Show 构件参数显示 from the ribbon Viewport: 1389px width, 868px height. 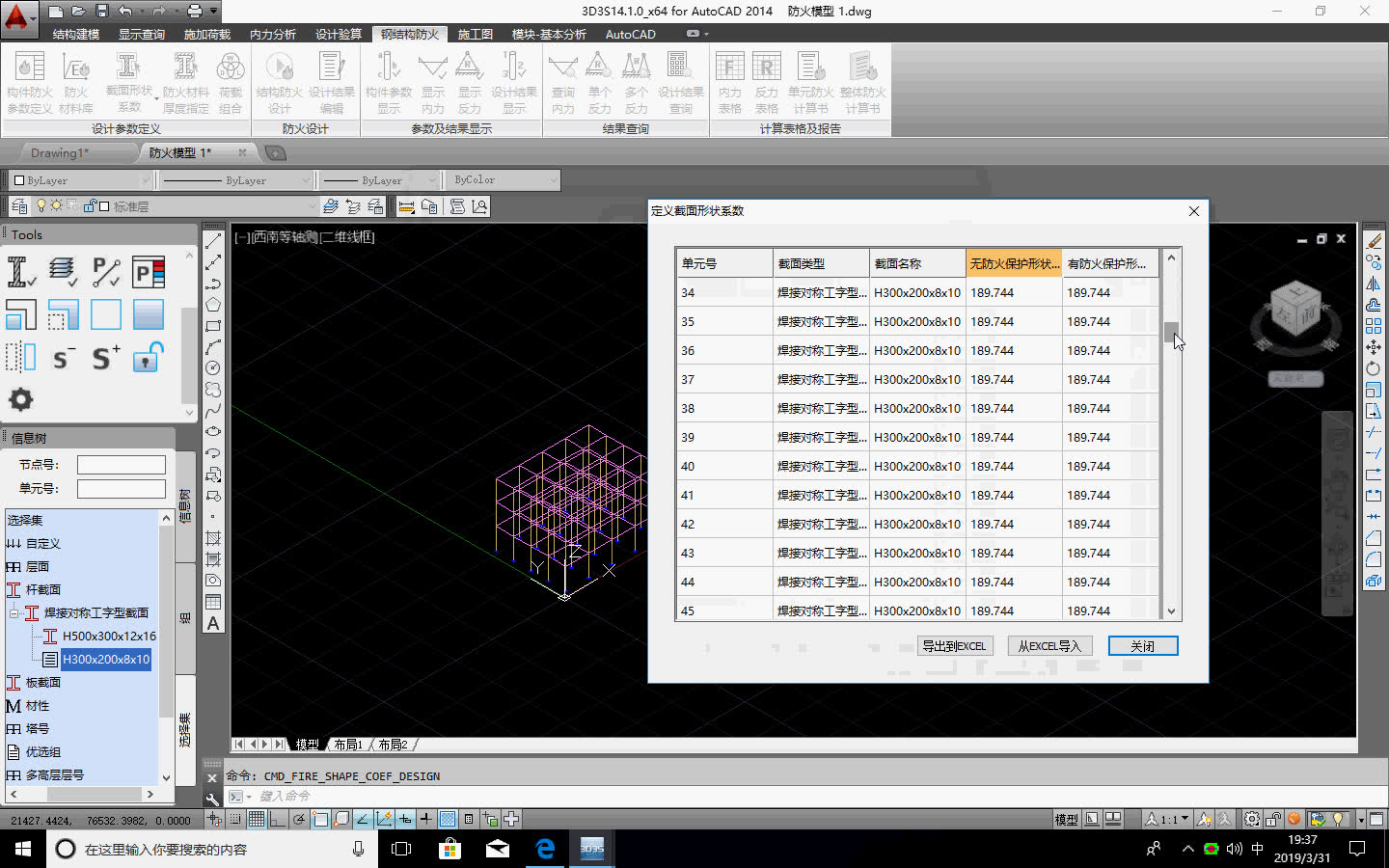[x=389, y=83]
